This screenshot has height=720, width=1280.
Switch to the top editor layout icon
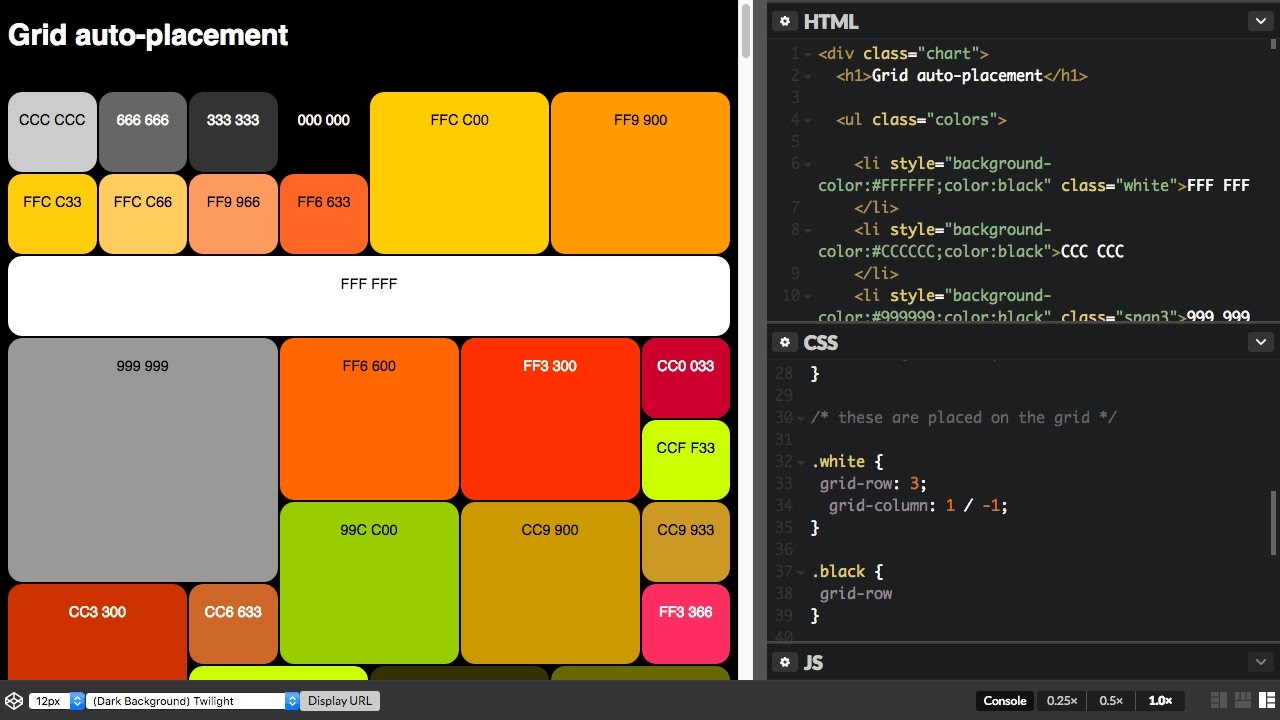tap(1243, 701)
